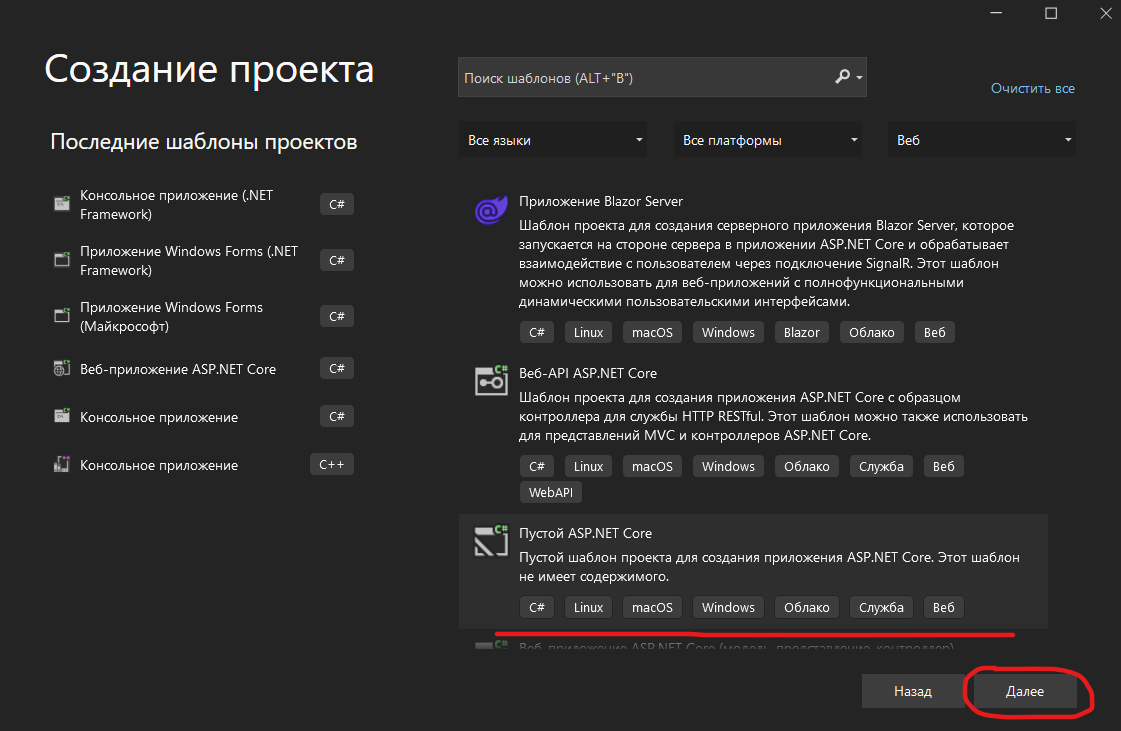Viewport: 1121px width, 731px height.
Task: Click icon of Веб-приложение ASP.NET Core
Action: [62, 368]
